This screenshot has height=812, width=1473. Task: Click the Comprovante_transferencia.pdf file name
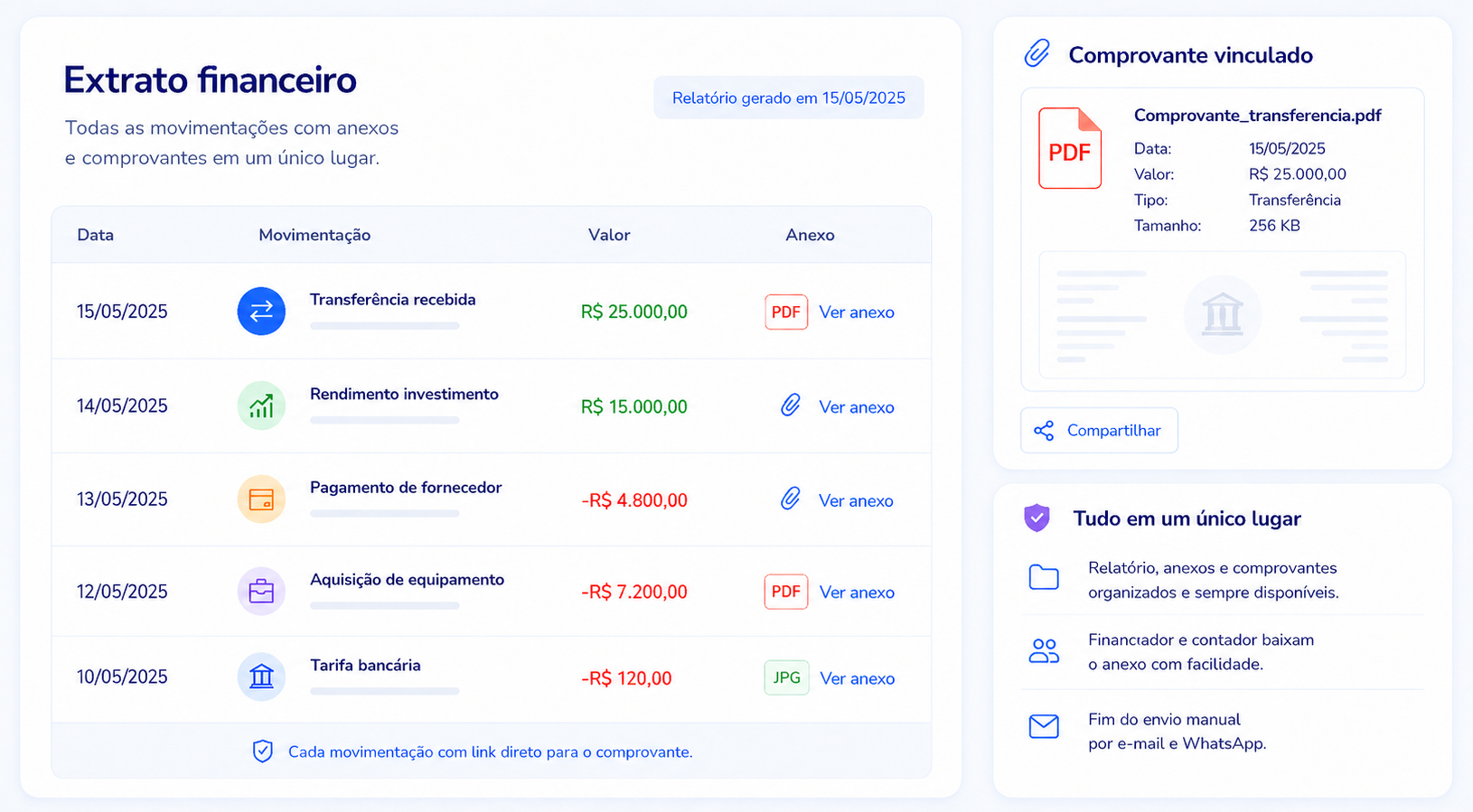pyautogui.click(x=1258, y=115)
